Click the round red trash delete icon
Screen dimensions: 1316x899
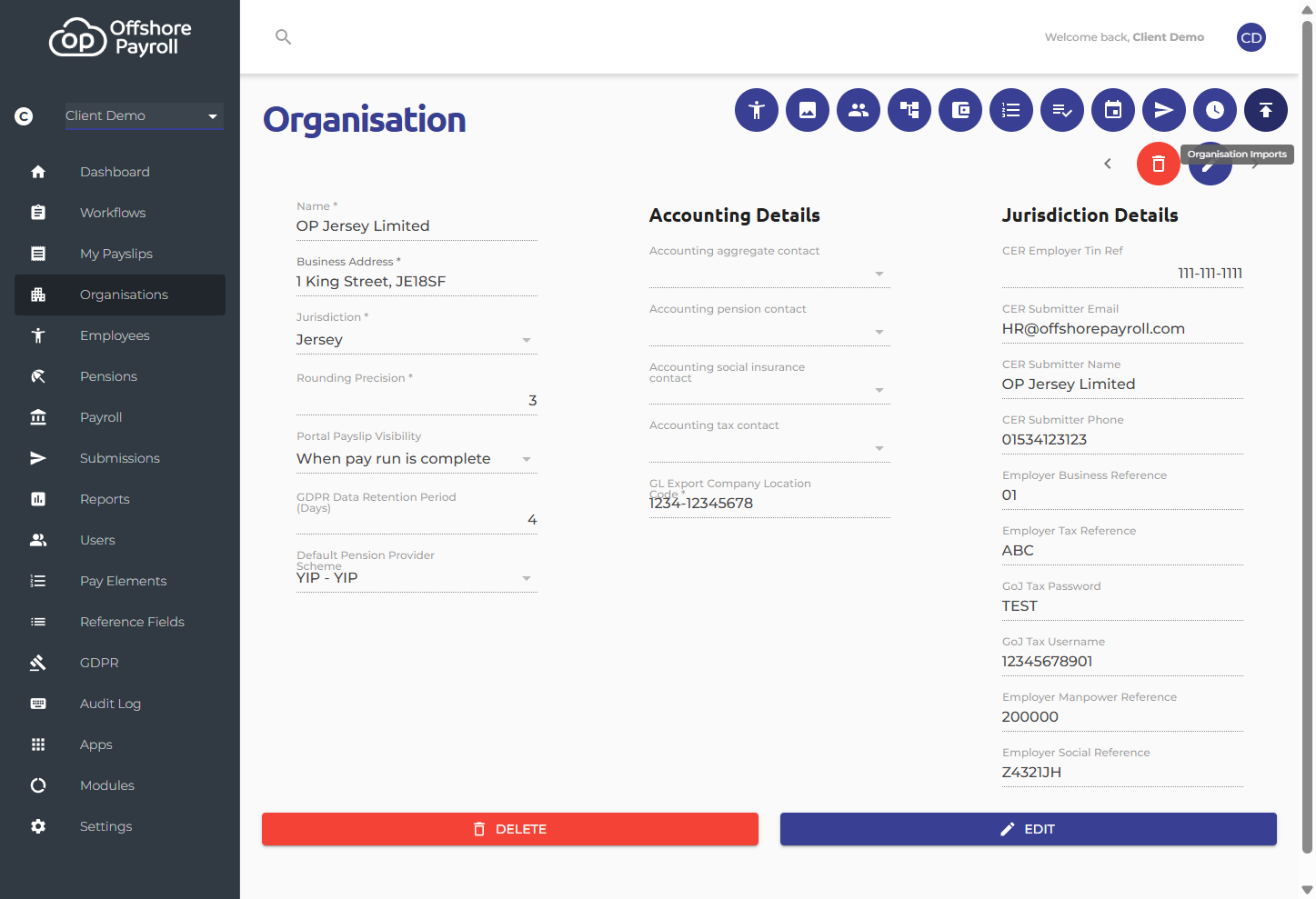point(1159,164)
